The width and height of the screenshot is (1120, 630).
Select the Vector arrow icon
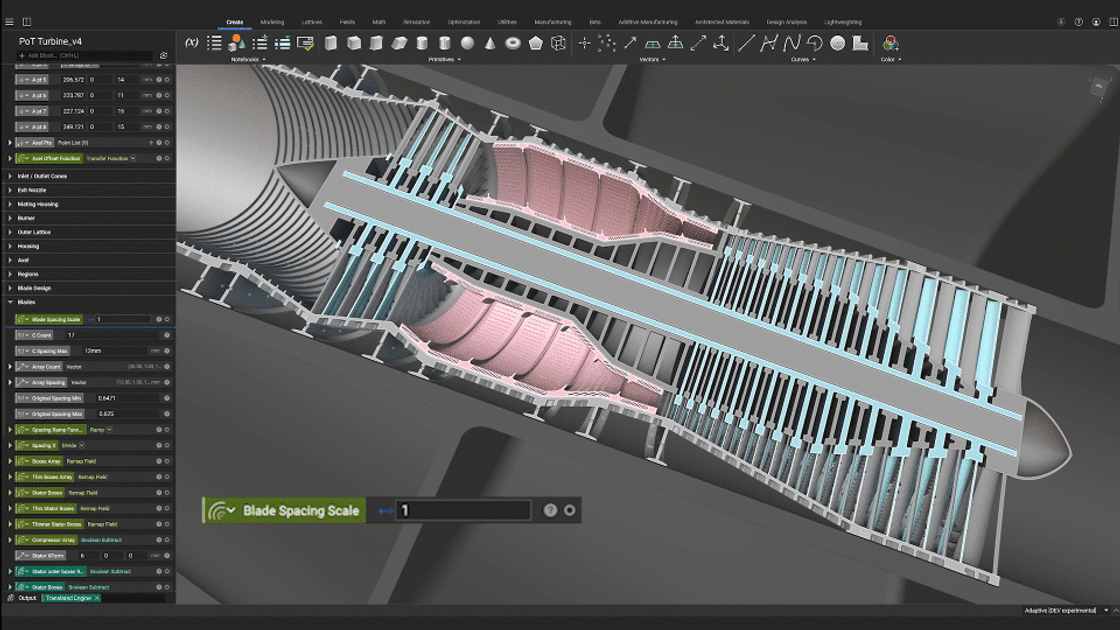click(630, 43)
